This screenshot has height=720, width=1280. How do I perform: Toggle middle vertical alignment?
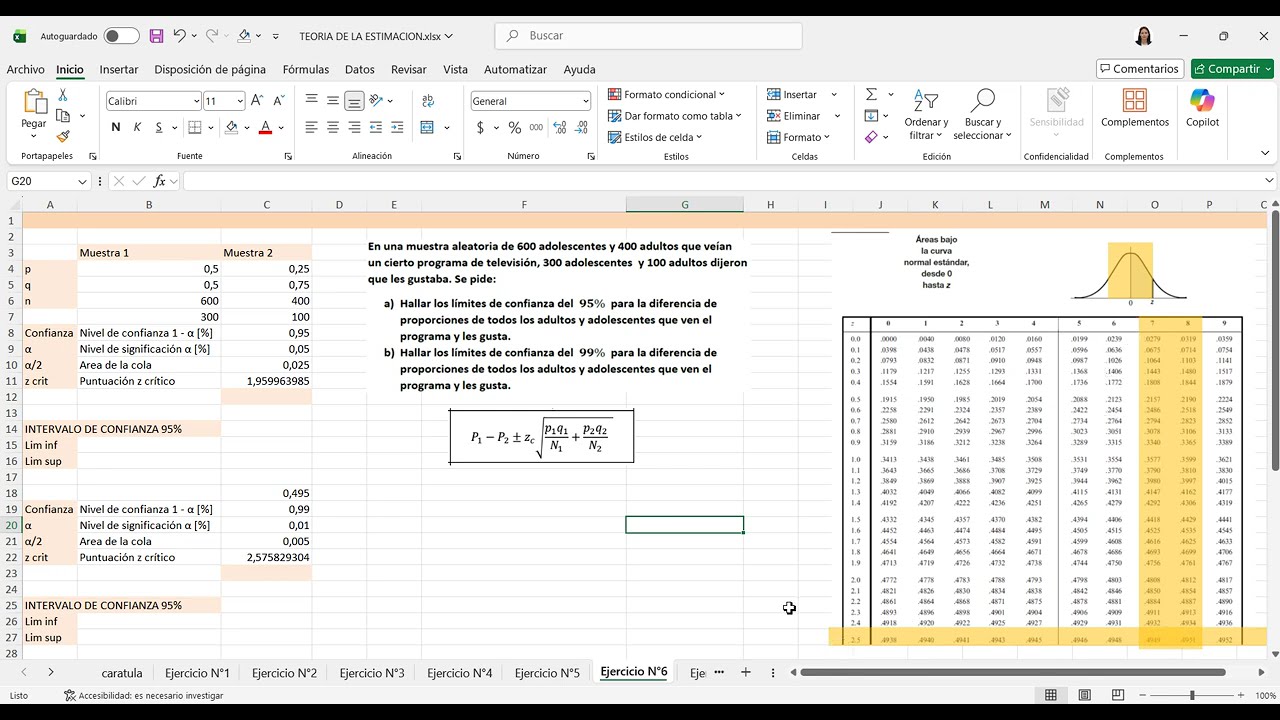333,100
